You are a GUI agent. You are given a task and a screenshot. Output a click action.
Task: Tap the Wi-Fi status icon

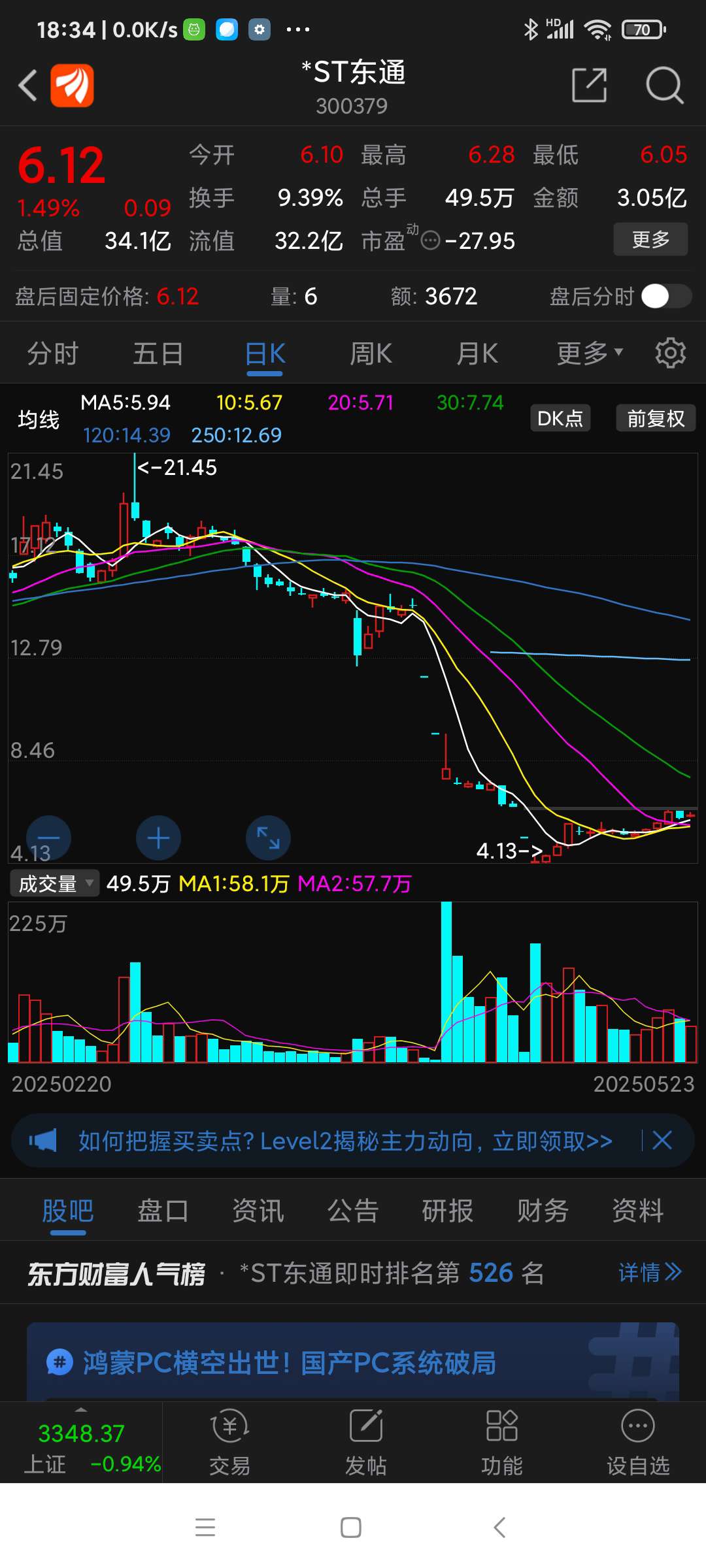pyautogui.click(x=597, y=29)
